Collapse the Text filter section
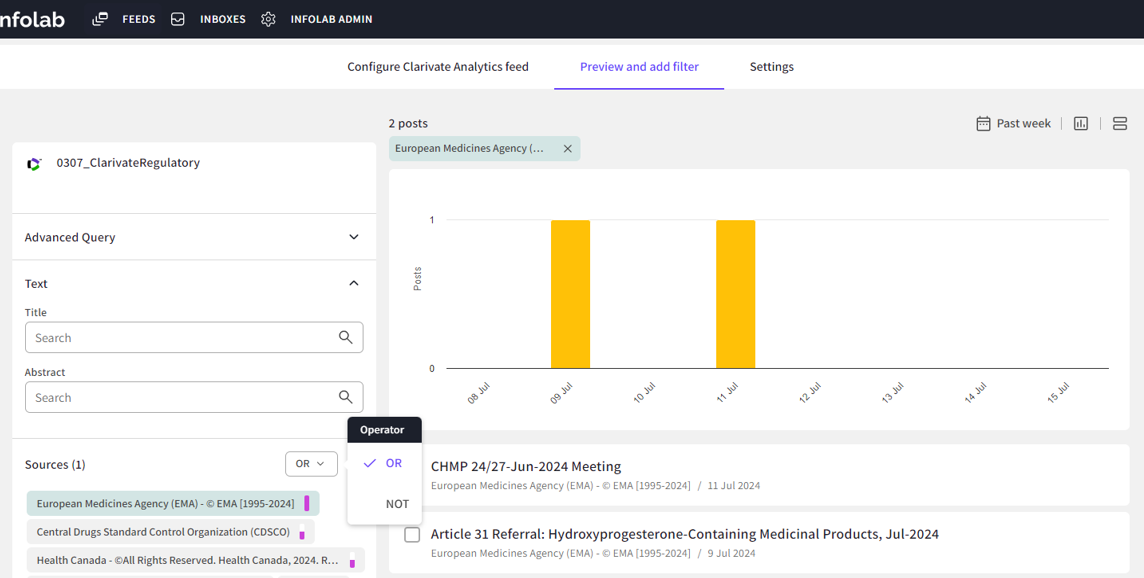The height and width of the screenshot is (578, 1144). 353,284
